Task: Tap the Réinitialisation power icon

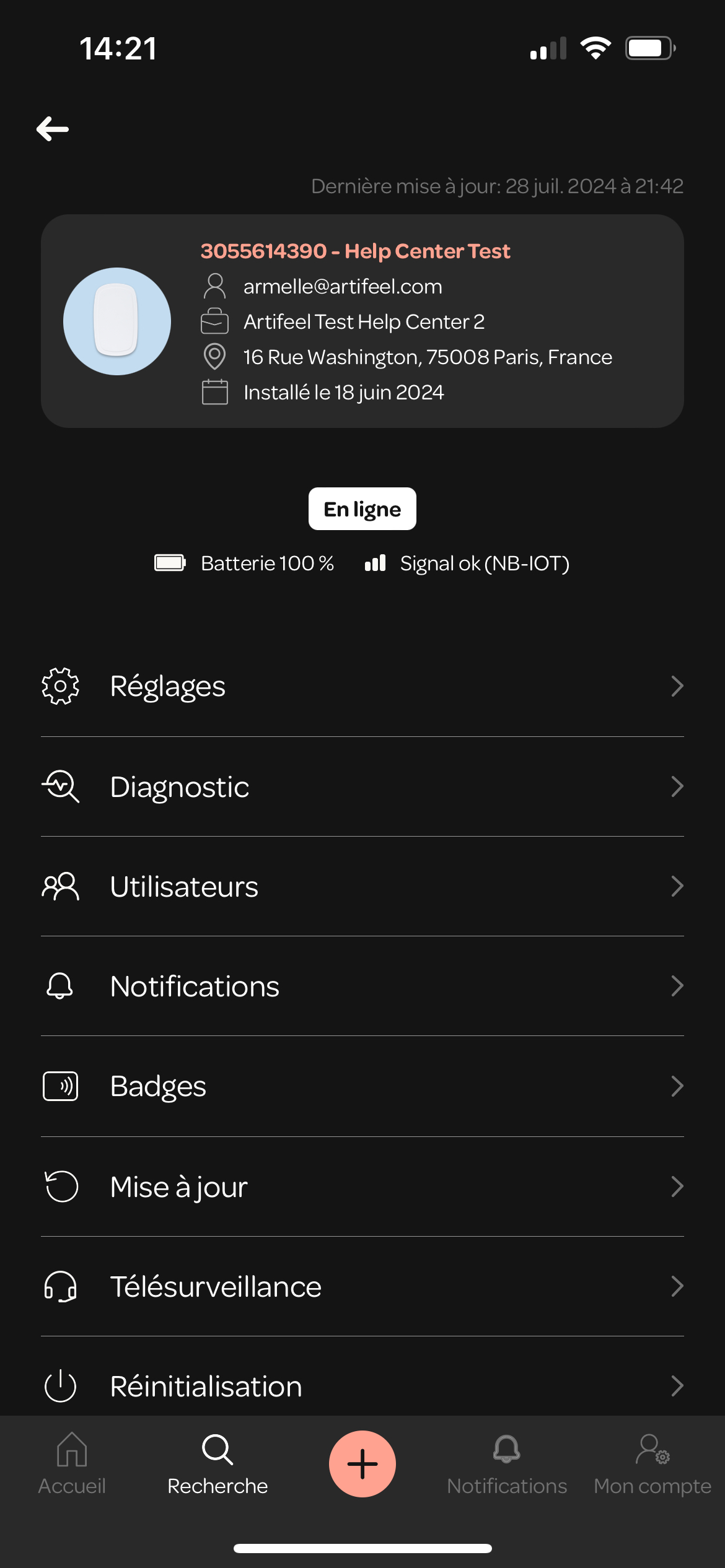Action: pos(60,1386)
